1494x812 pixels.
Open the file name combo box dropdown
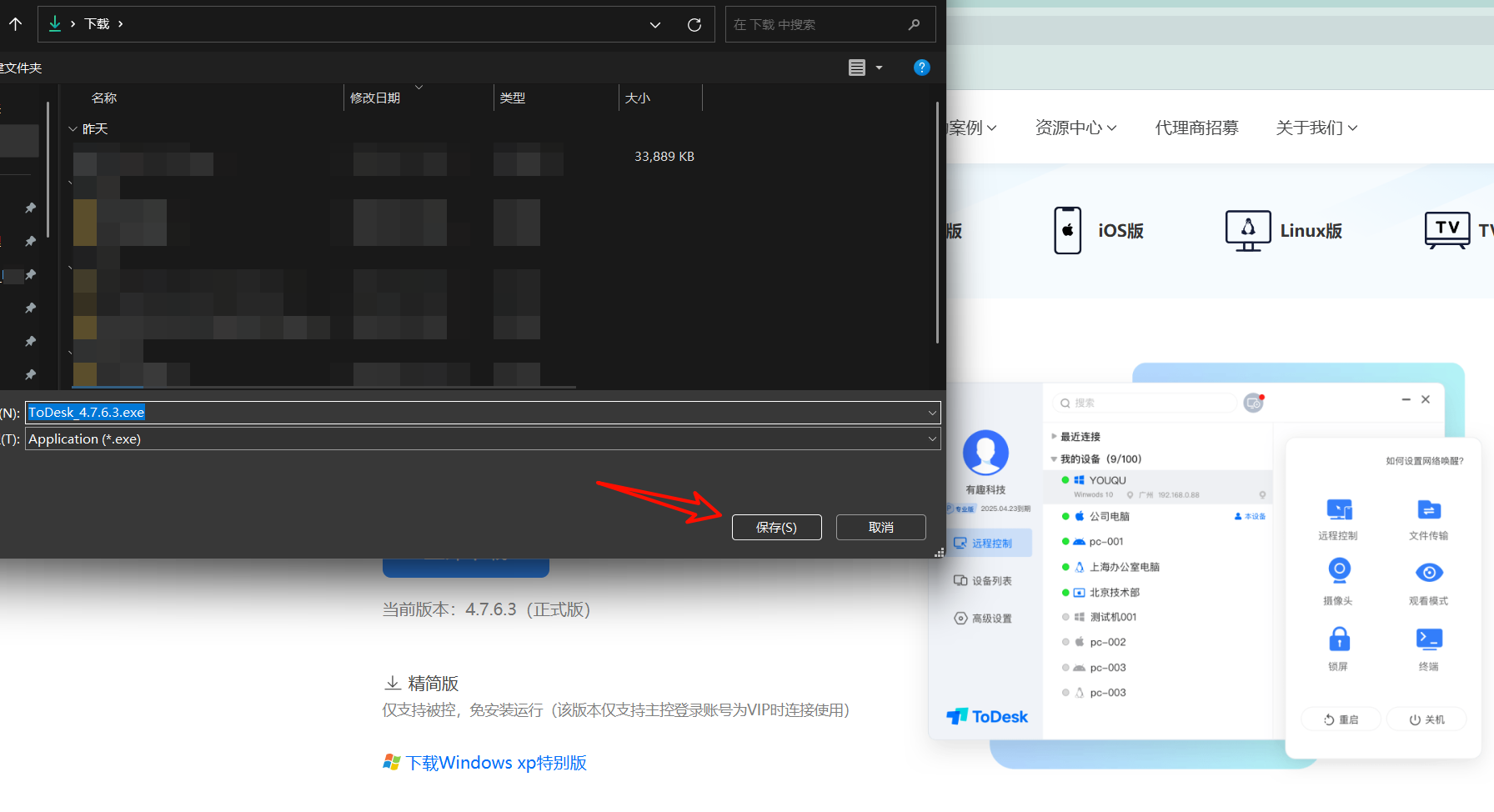[x=931, y=413]
